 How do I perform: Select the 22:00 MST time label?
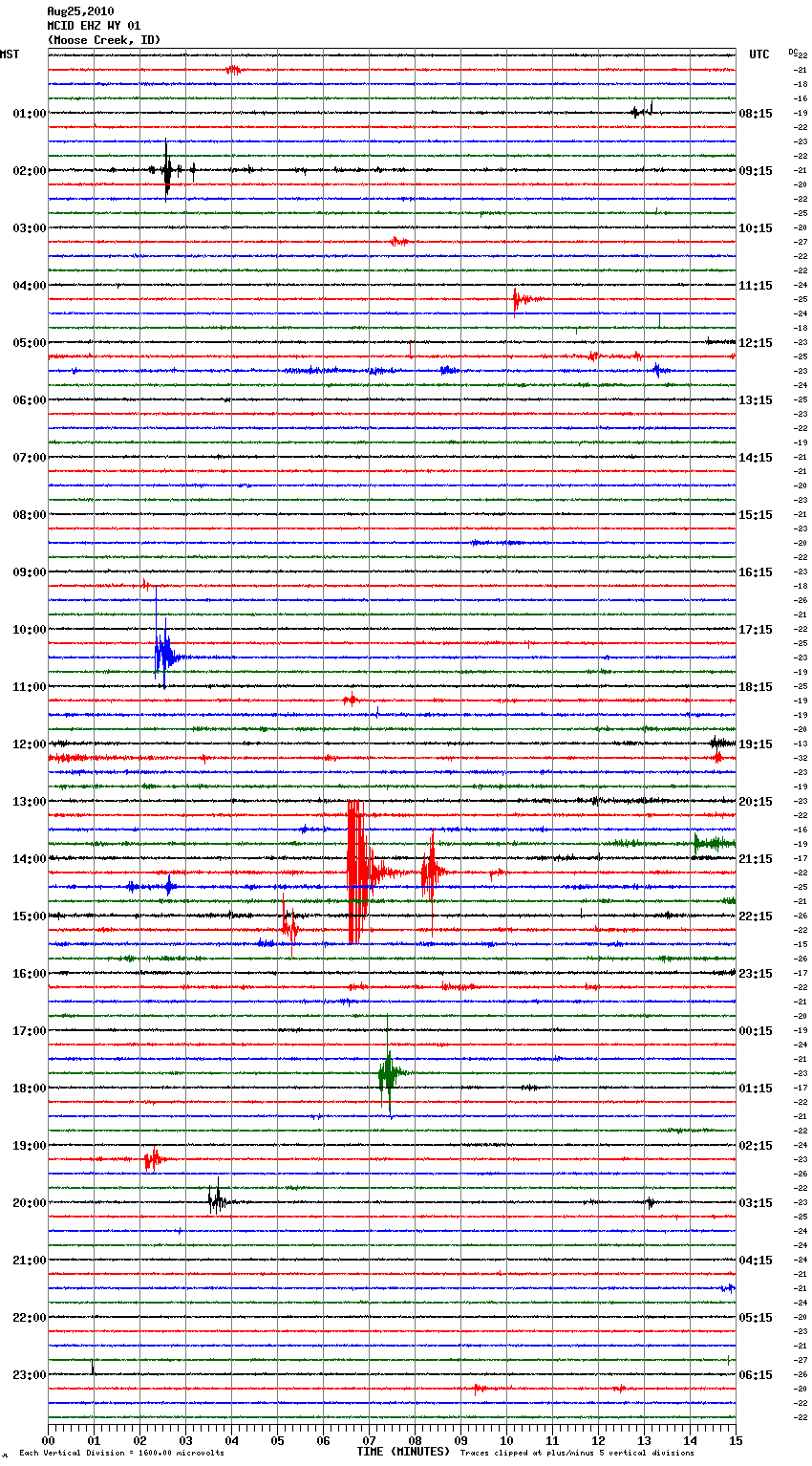click(x=30, y=1318)
